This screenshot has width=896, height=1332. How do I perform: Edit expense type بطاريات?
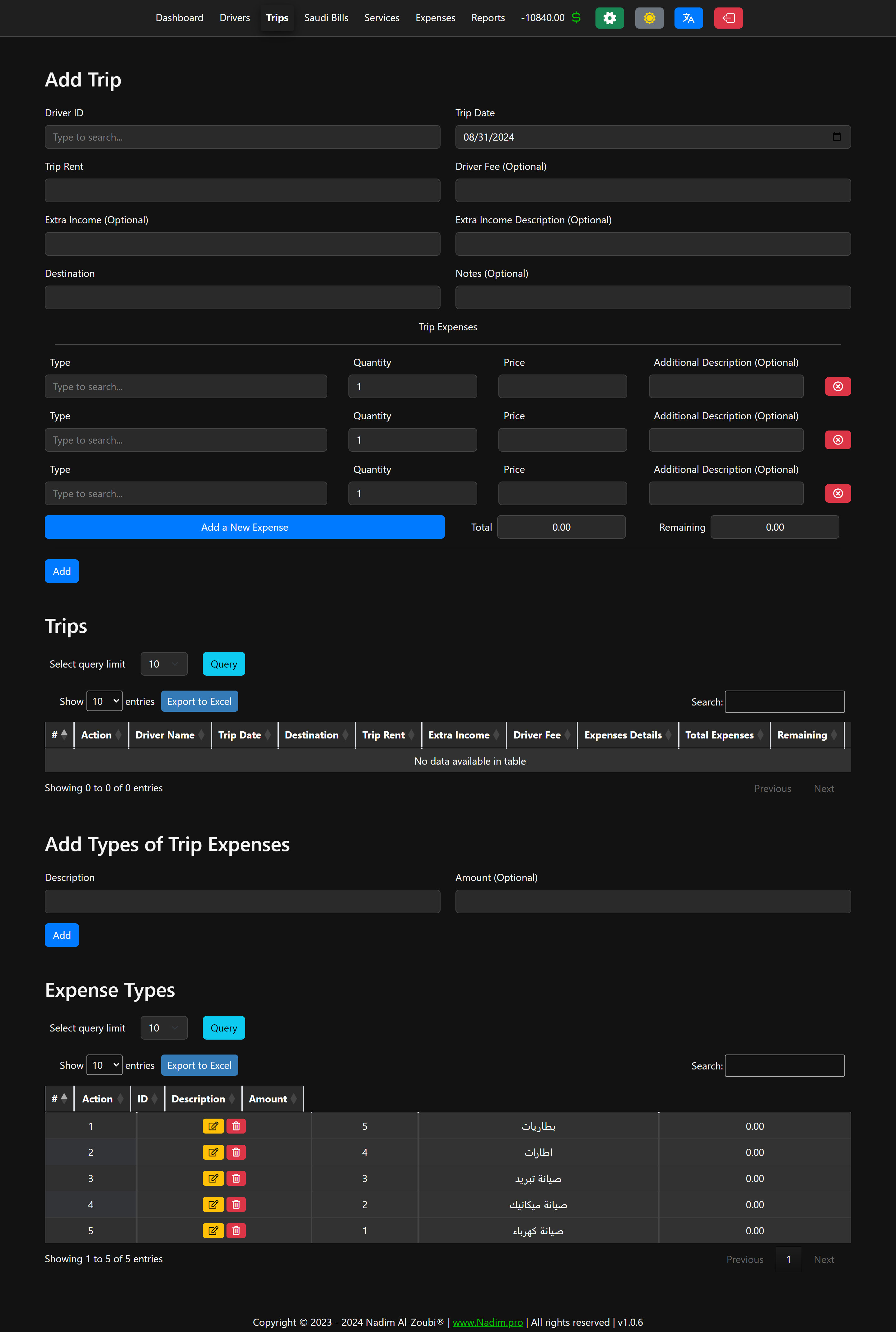click(213, 1126)
